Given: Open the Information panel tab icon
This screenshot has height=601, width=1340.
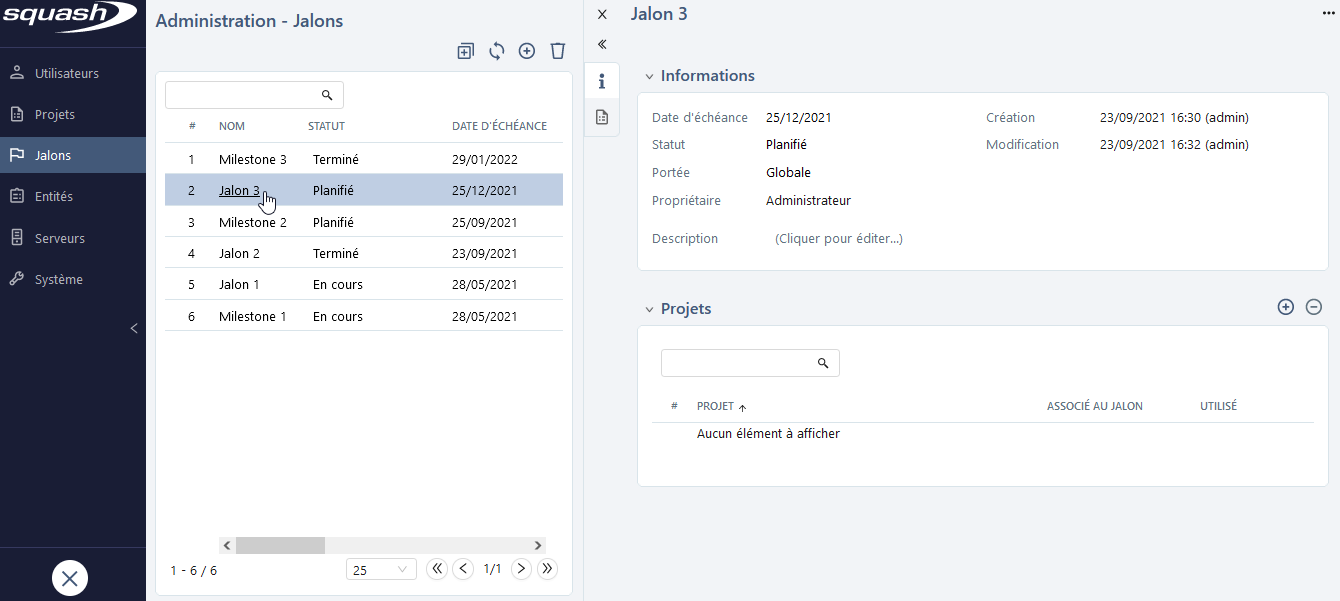Looking at the screenshot, I should coord(602,81).
